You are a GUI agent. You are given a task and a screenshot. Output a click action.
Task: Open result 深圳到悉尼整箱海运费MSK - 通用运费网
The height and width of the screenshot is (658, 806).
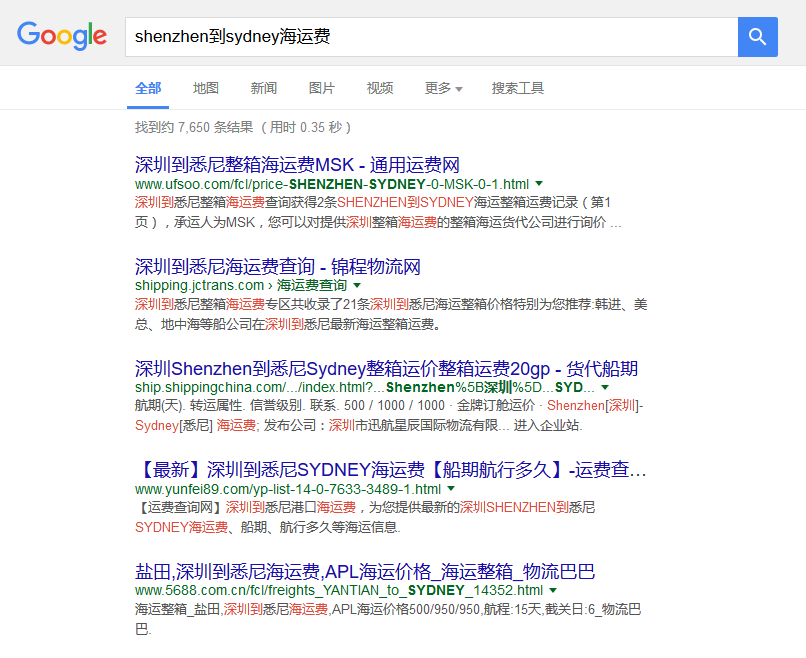click(297, 165)
